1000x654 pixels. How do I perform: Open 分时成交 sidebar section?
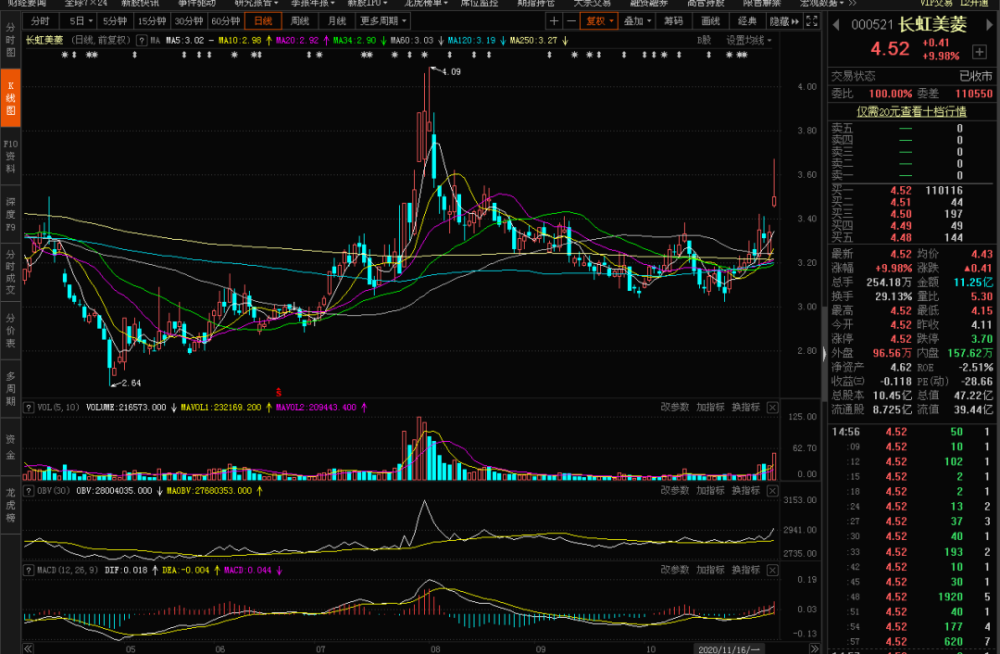coord(10,272)
